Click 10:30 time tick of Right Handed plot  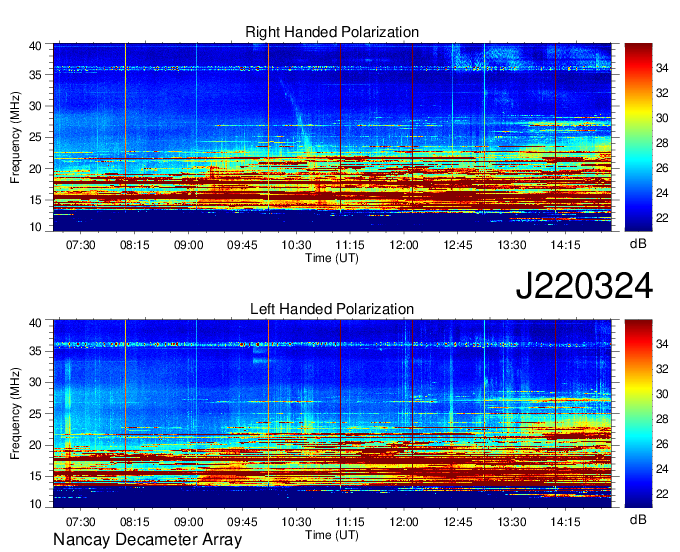coord(297,245)
